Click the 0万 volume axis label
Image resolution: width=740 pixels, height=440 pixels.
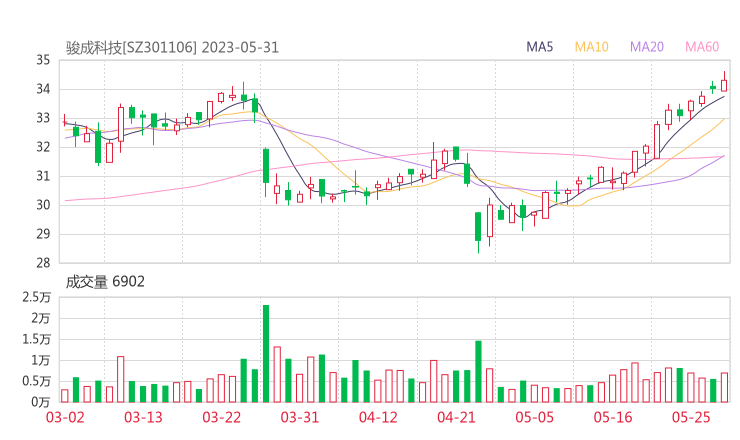(x=41, y=402)
